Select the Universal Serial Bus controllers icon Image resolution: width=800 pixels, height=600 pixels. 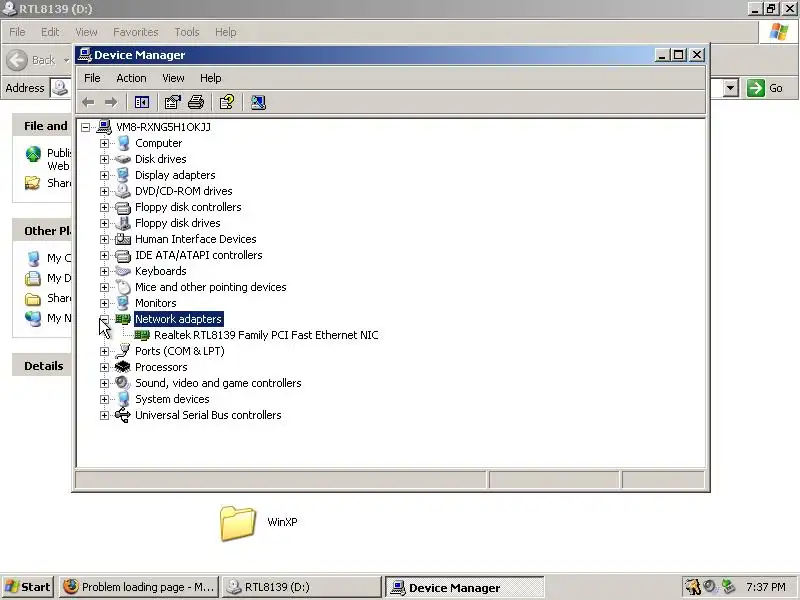(x=123, y=415)
